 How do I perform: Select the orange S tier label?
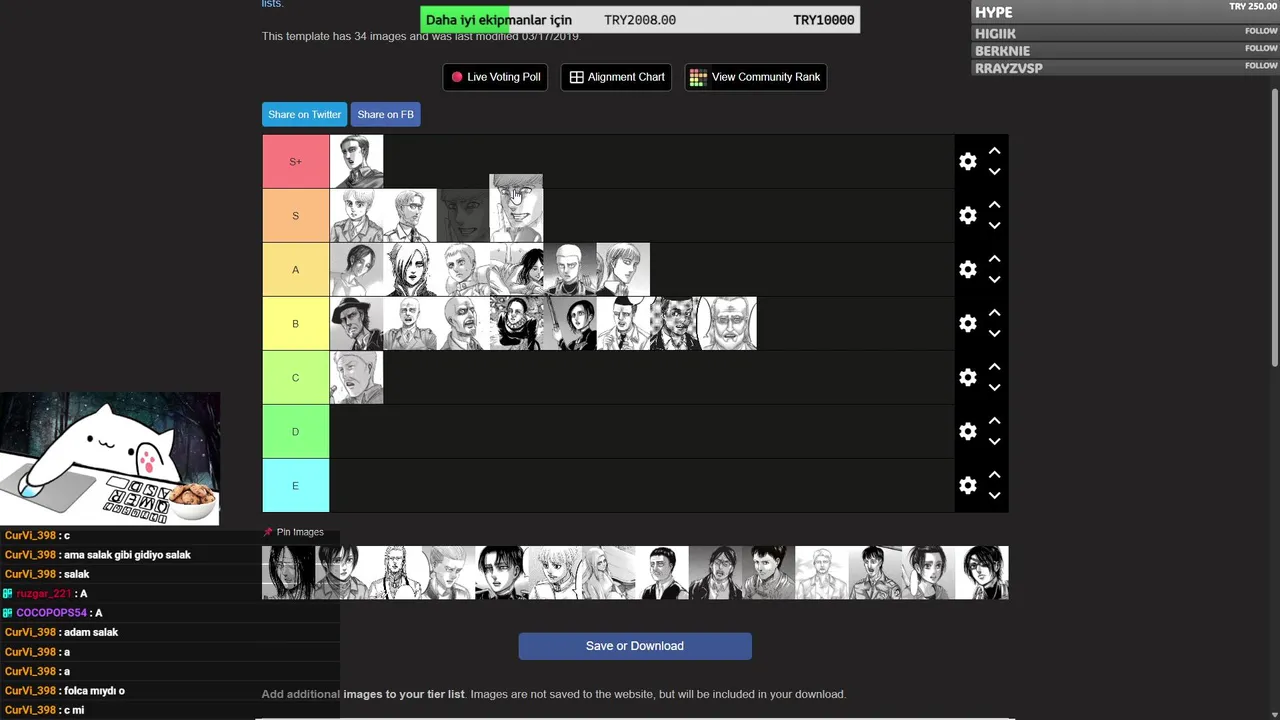(x=295, y=215)
